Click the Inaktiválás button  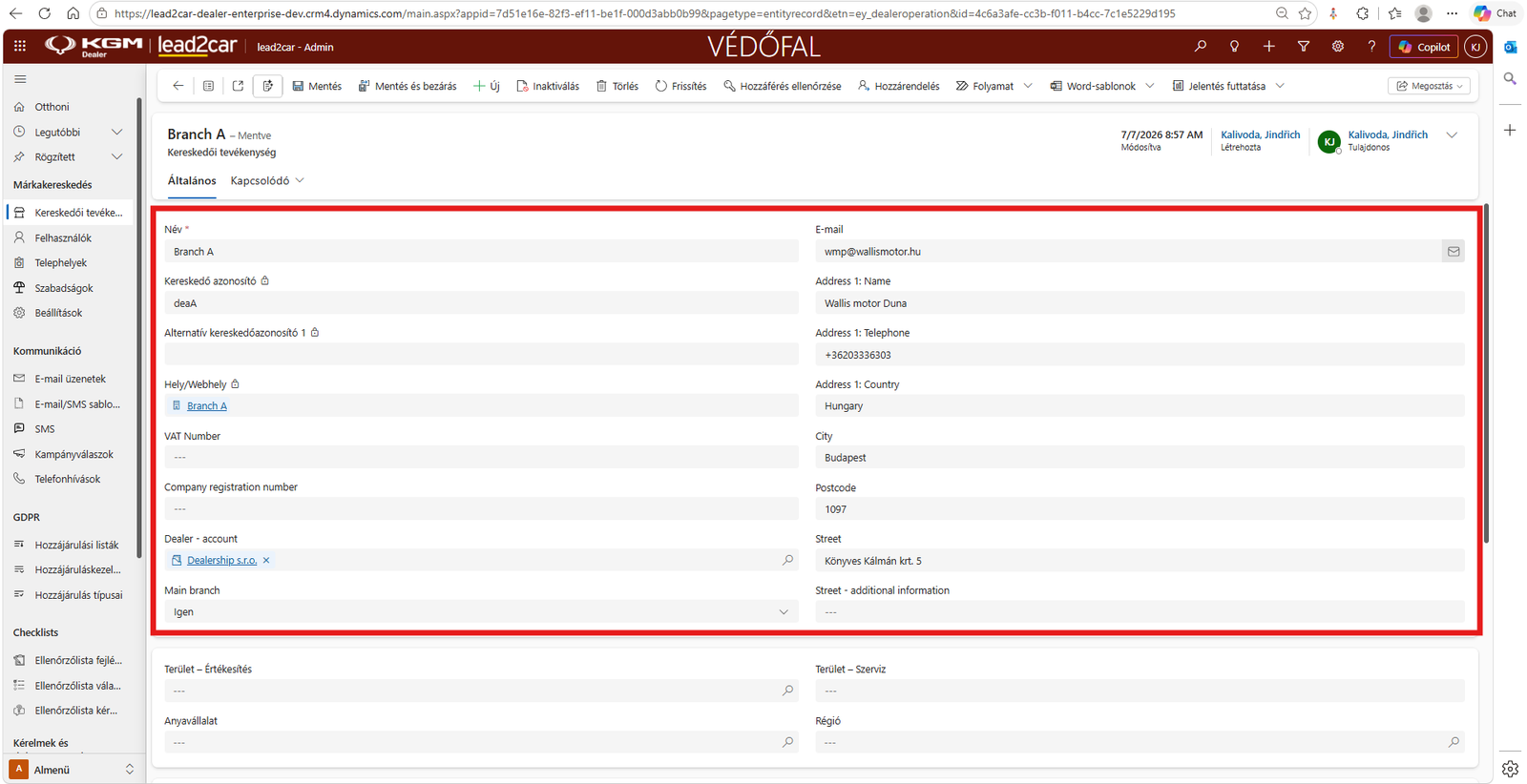pos(548,86)
